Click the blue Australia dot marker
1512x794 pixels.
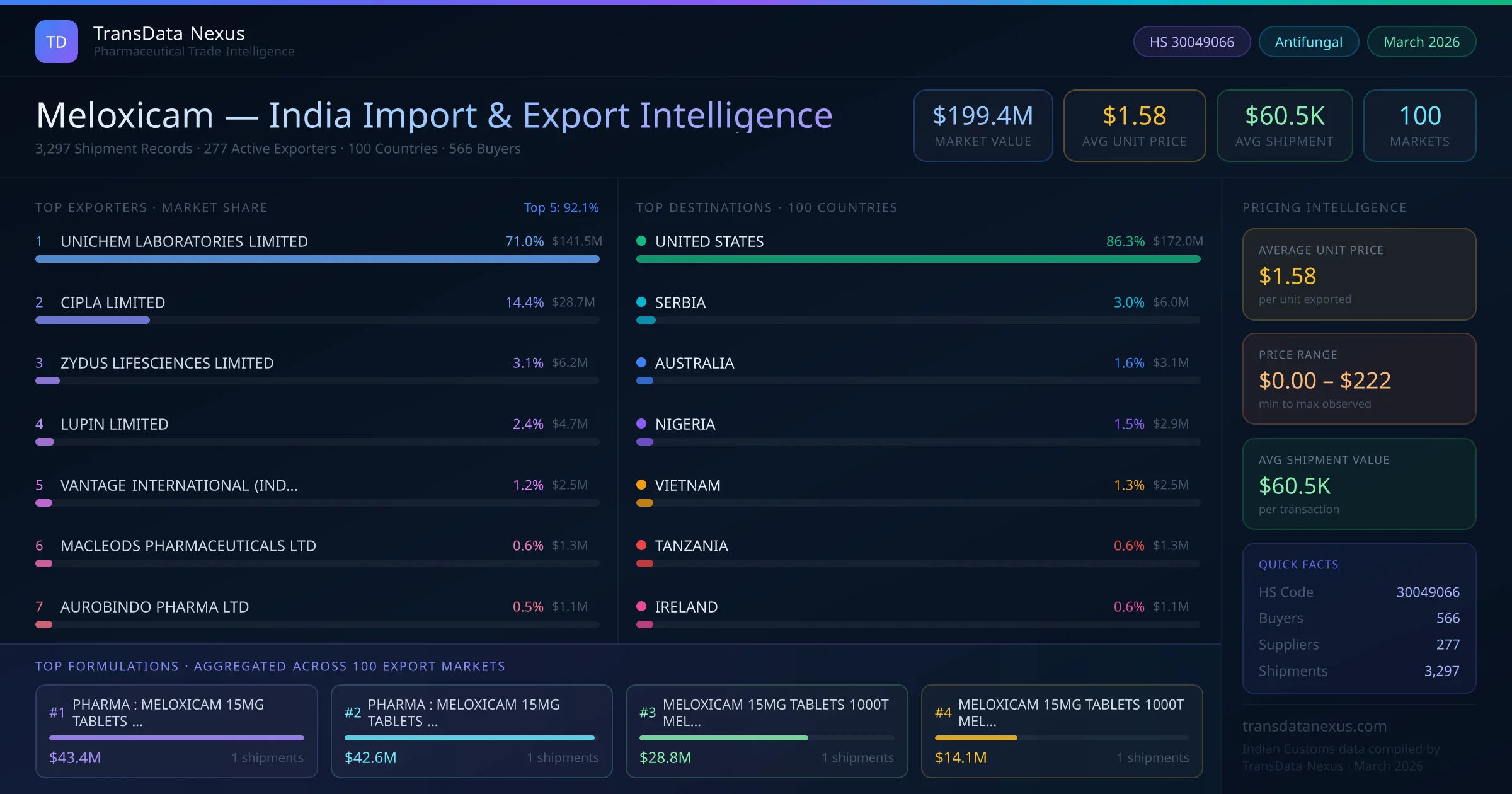(641, 362)
